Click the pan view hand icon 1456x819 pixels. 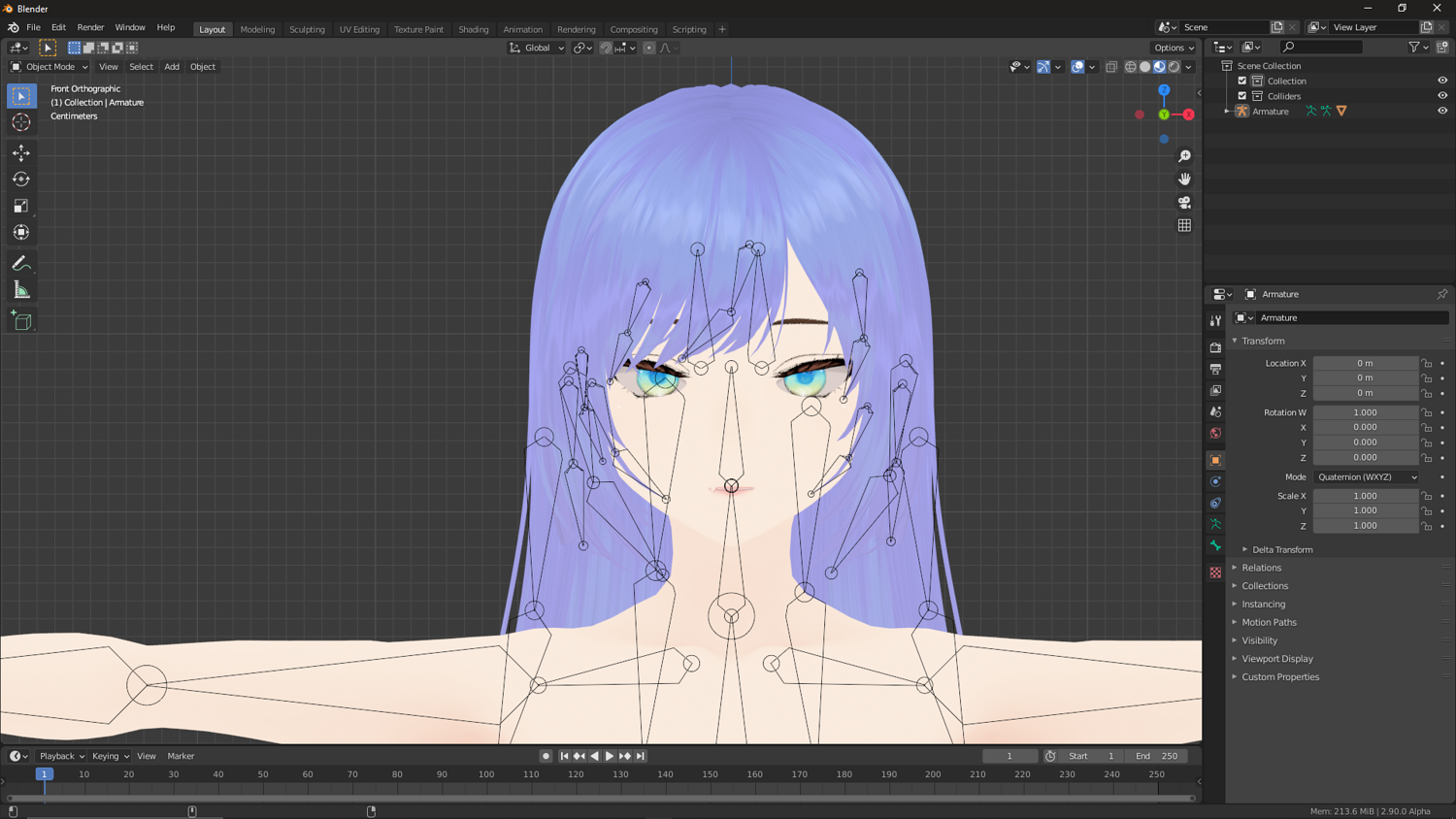click(x=1184, y=179)
